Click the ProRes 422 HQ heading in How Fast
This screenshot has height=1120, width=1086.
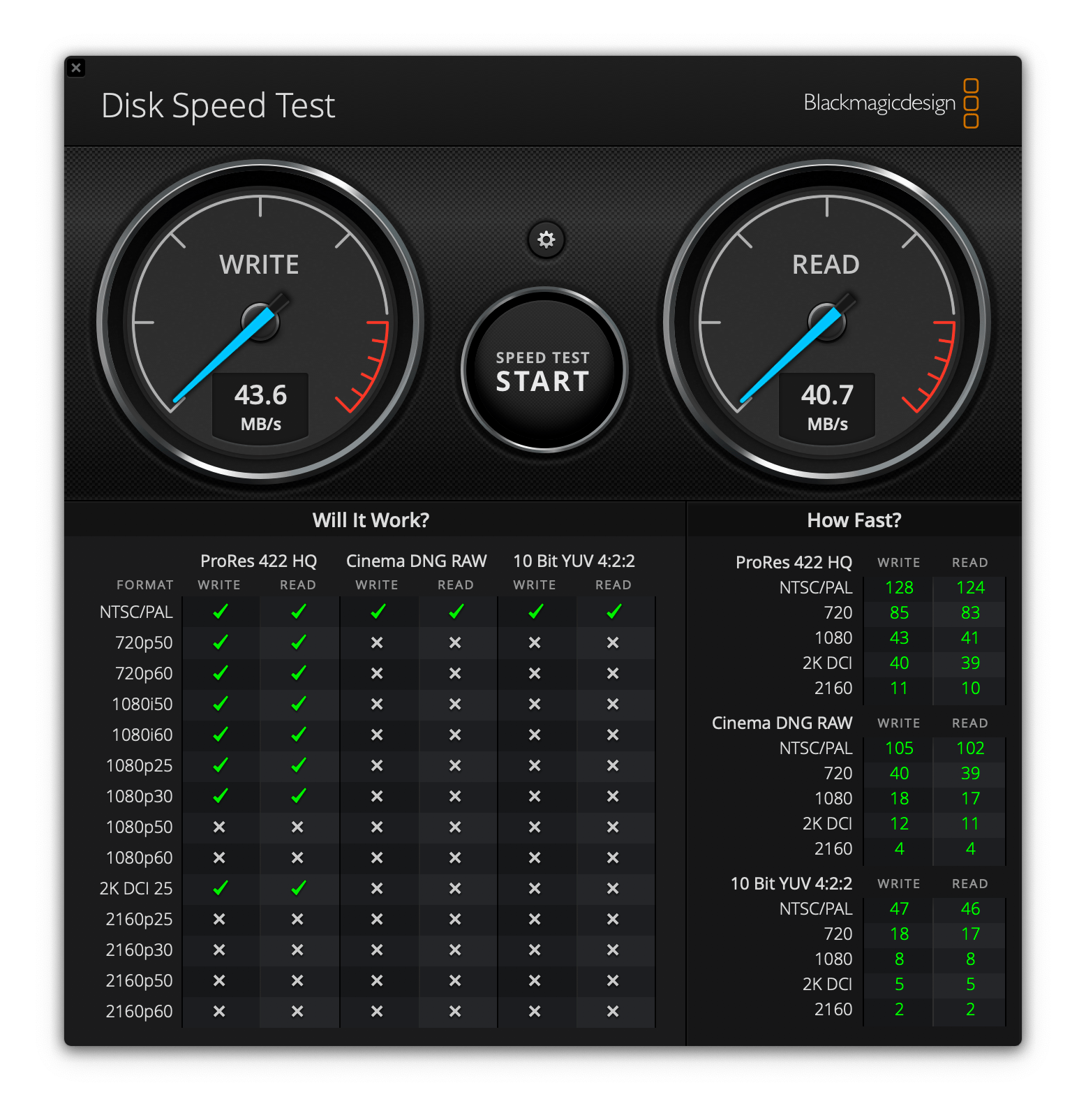(794, 563)
